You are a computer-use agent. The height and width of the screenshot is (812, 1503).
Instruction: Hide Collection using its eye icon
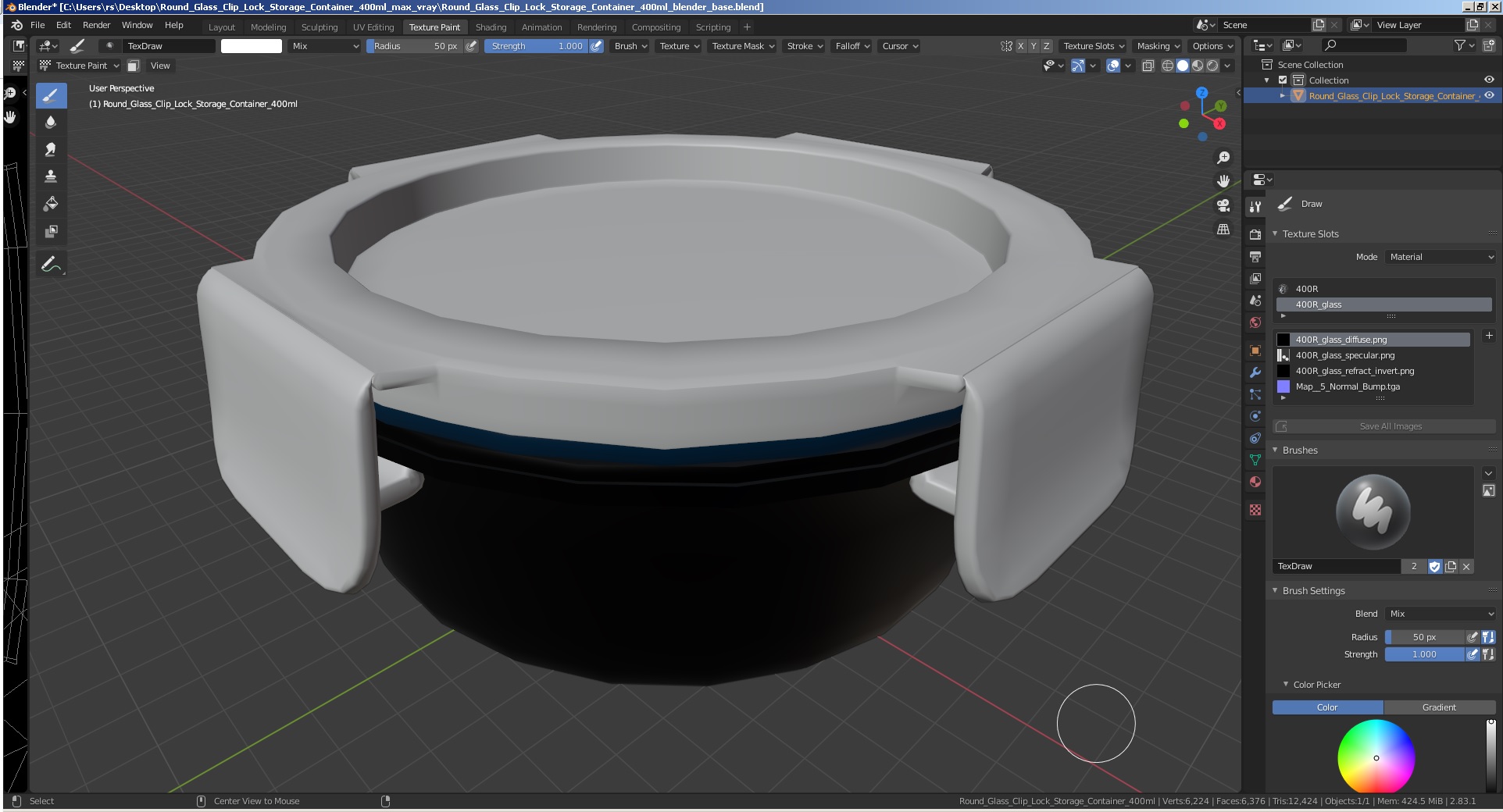1489,80
